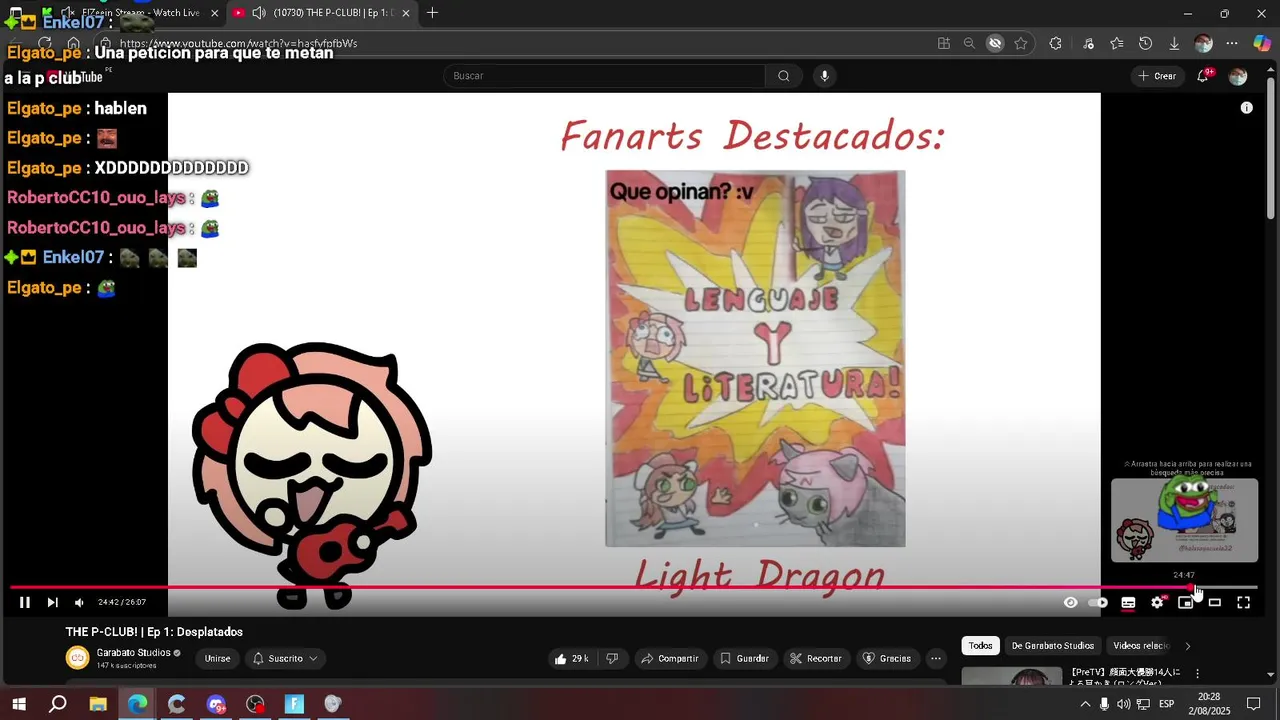Click the Garabato Studios channel avatar
Screen dimensions: 1280x720
click(x=77, y=657)
